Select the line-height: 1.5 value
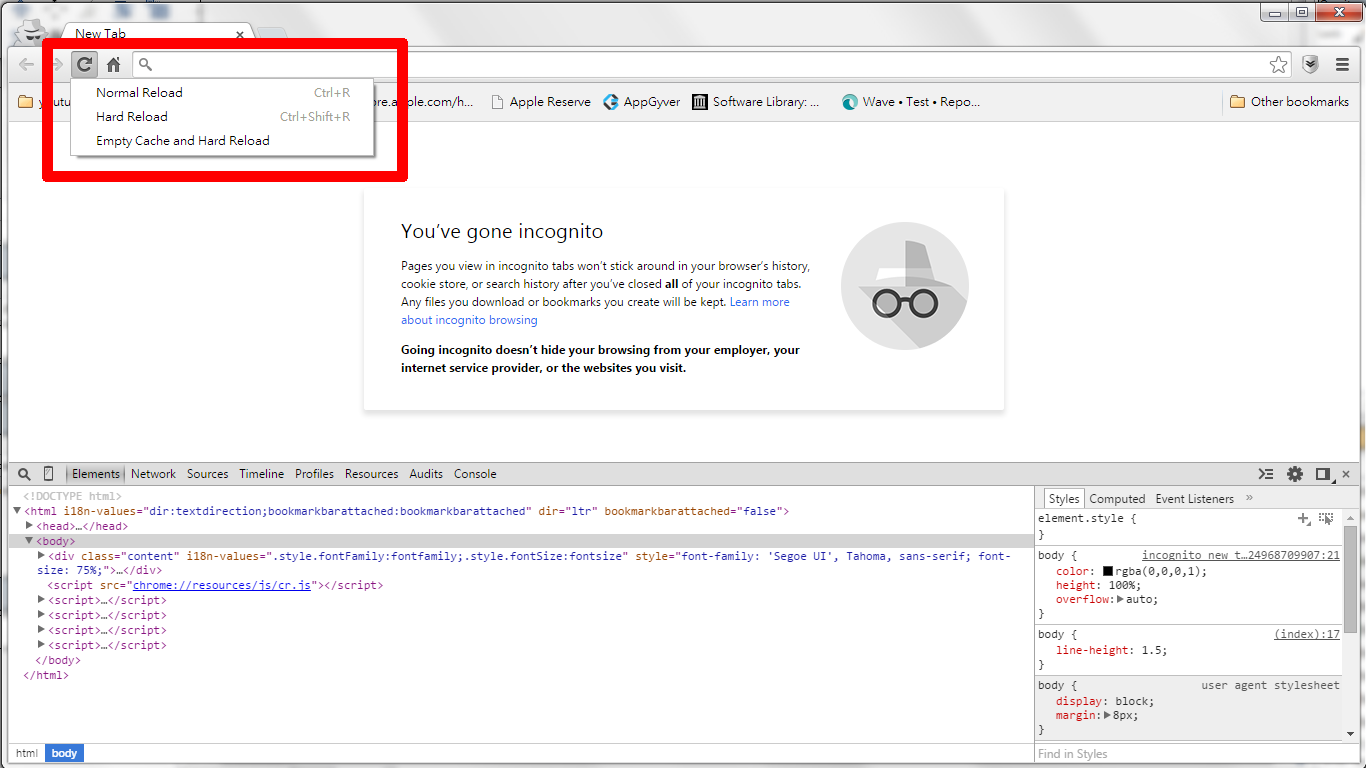Image resolution: width=1366 pixels, height=768 pixels. point(1154,651)
